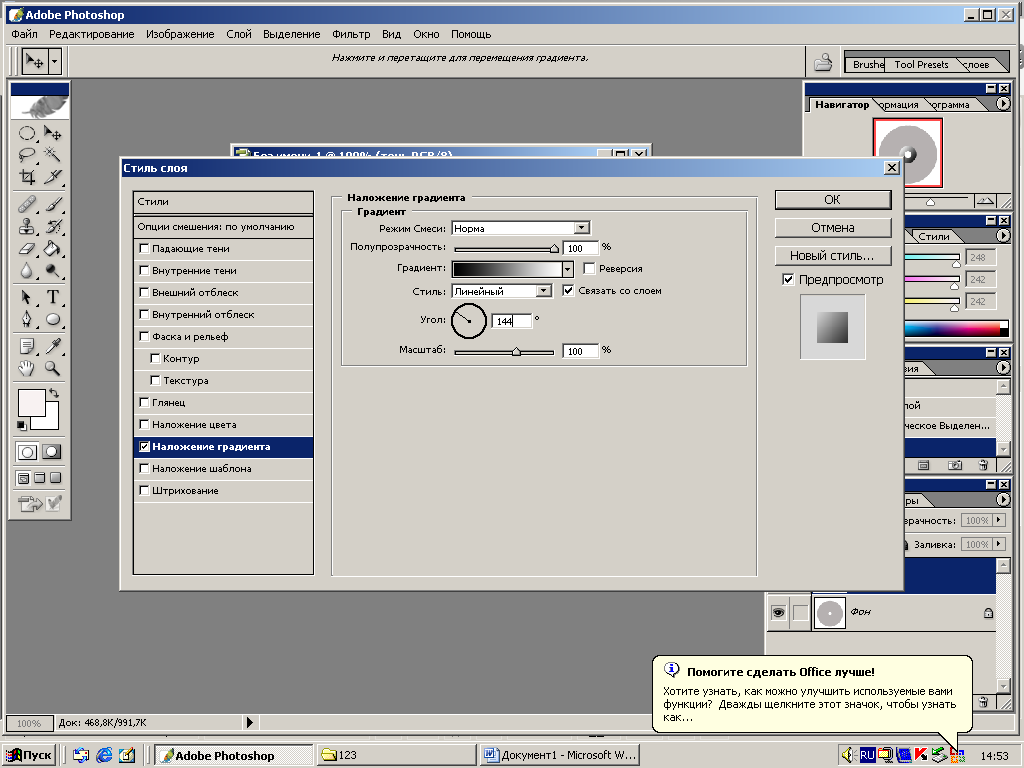Open status bar info arrow

point(249,722)
